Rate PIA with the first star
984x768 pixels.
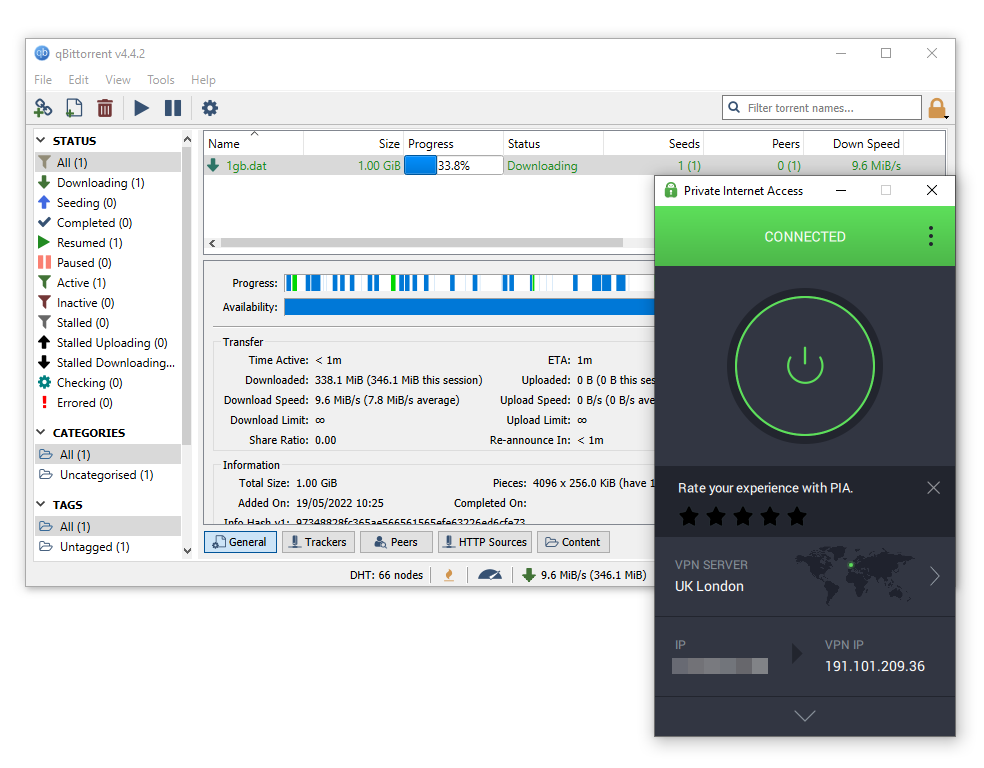pyautogui.click(x=689, y=516)
